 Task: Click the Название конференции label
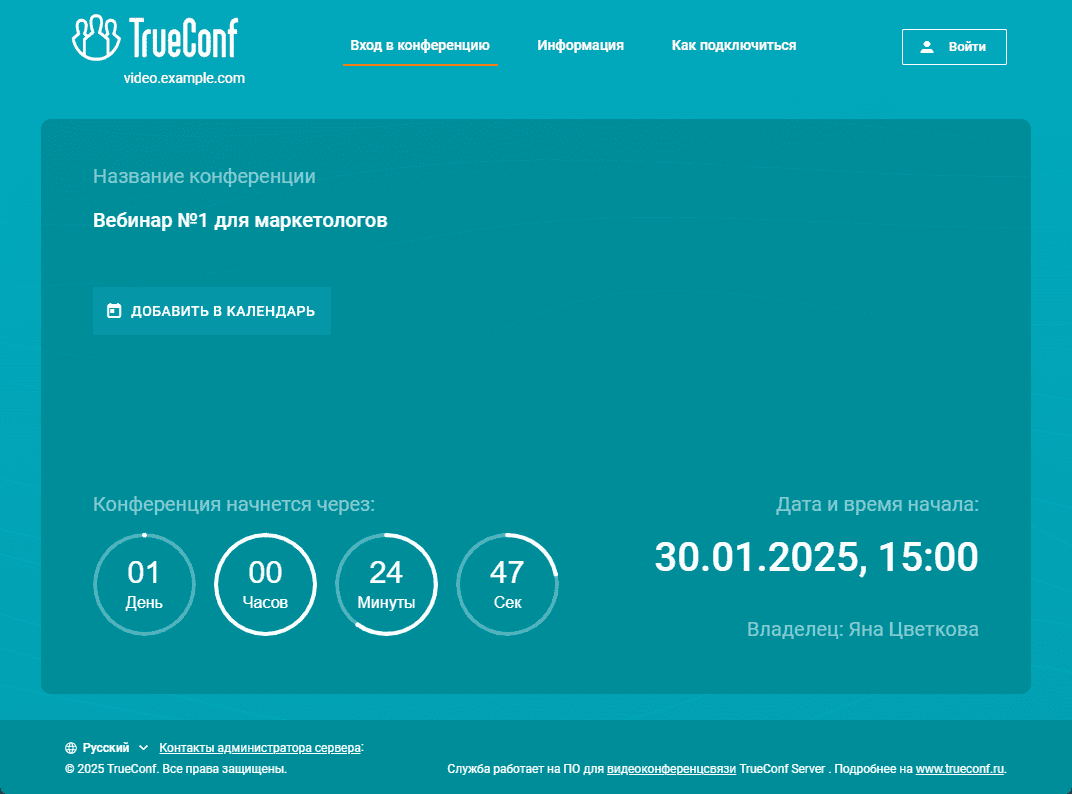pyautogui.click(x=204, y=176)
